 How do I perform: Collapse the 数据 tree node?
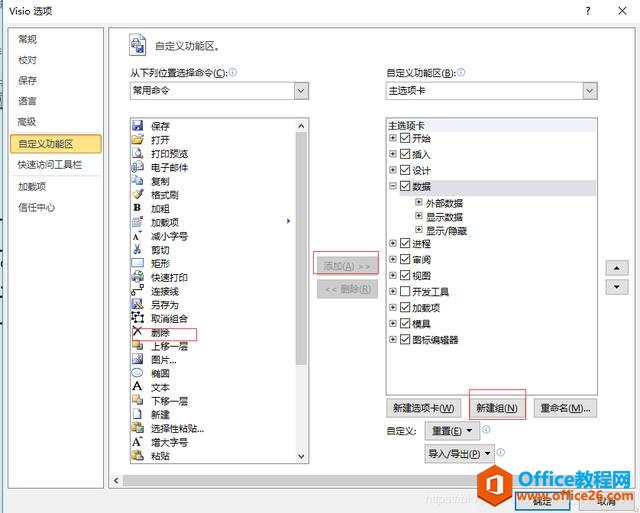pos(393,186)
